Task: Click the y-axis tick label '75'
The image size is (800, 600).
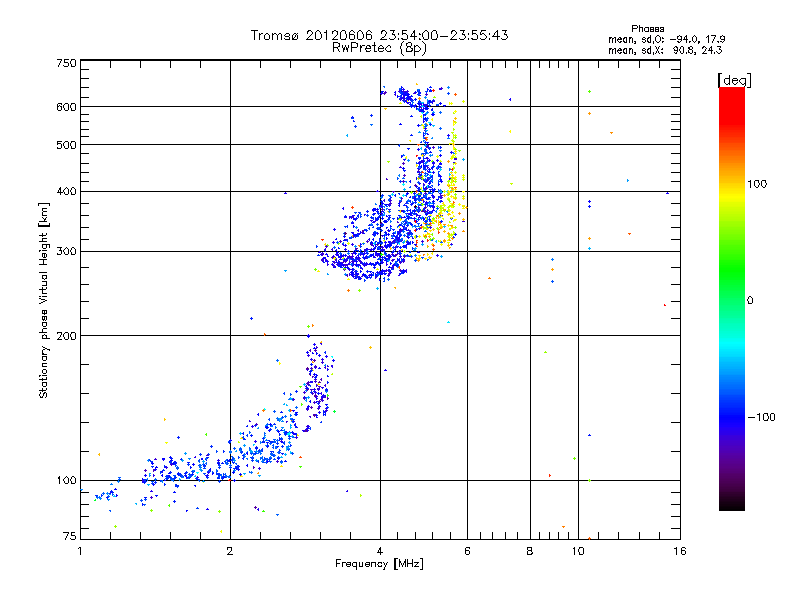Action: [69, 536]
